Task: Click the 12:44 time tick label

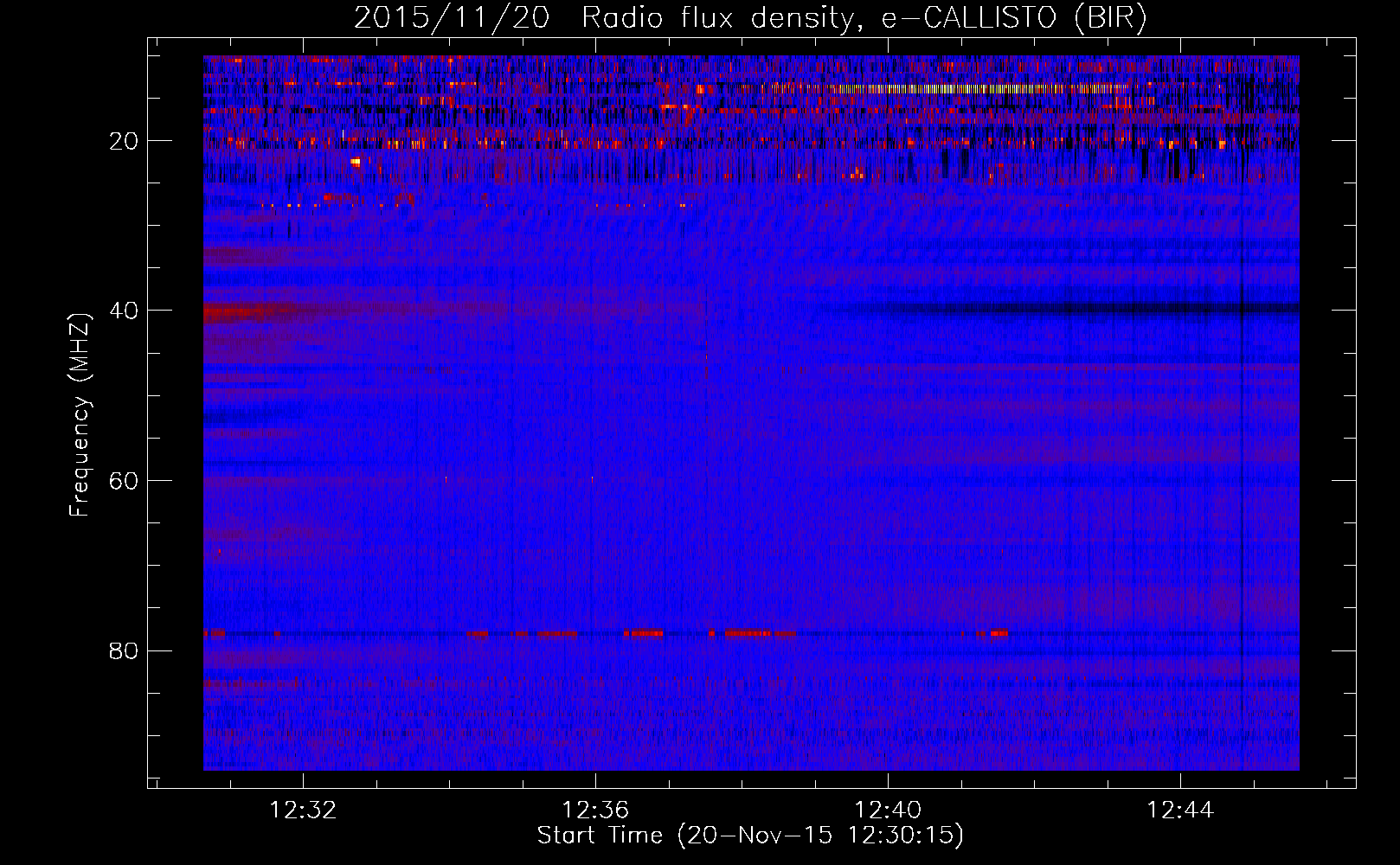Action: click(1180, 811)
